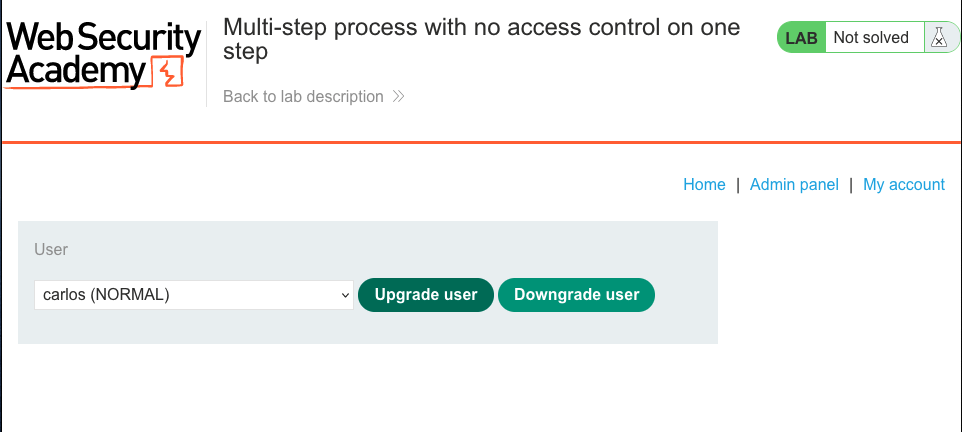Expand the user select arrow
The image size is (962, 432).
click(x=344, y=295)
